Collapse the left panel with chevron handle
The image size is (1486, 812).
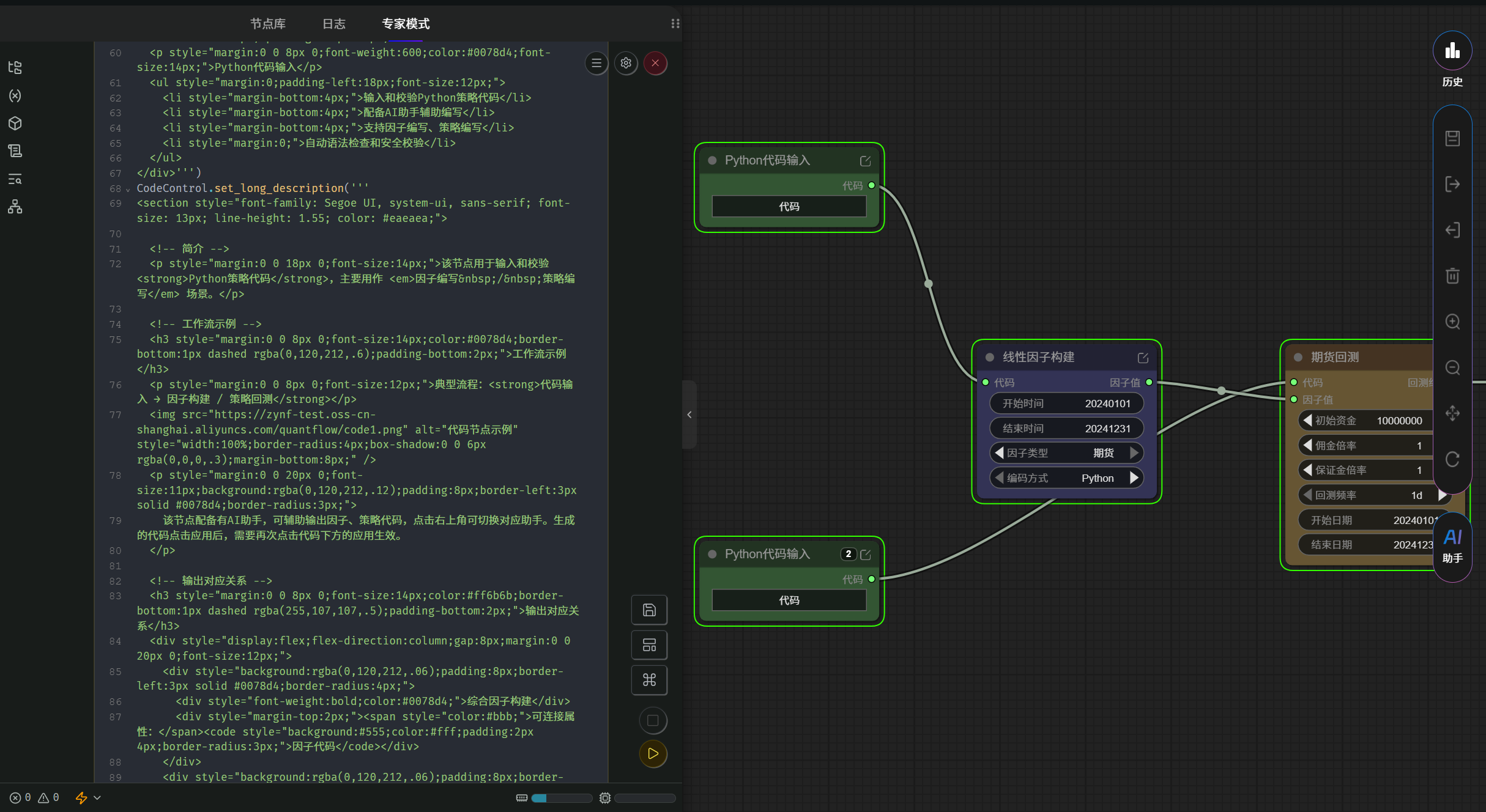point(689,415)
